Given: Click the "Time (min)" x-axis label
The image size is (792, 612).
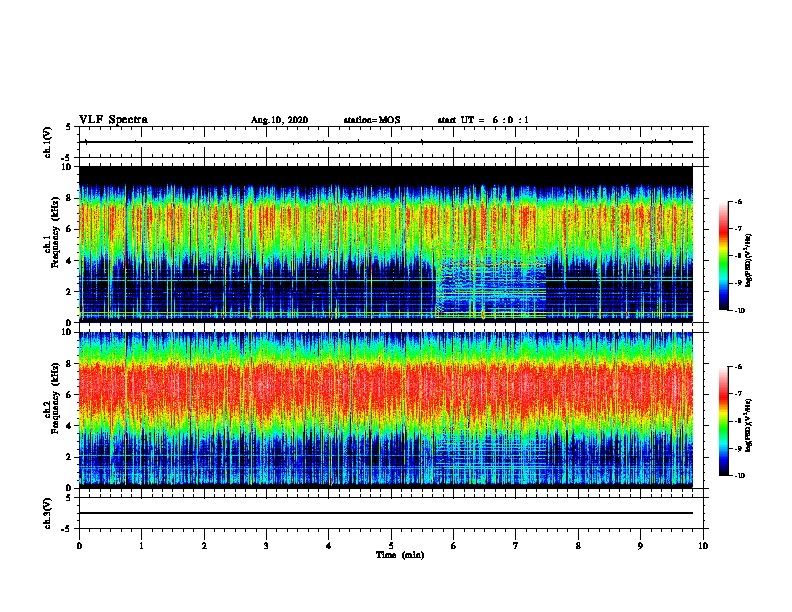Looking at the screenshot, I should tap(400, 555).
